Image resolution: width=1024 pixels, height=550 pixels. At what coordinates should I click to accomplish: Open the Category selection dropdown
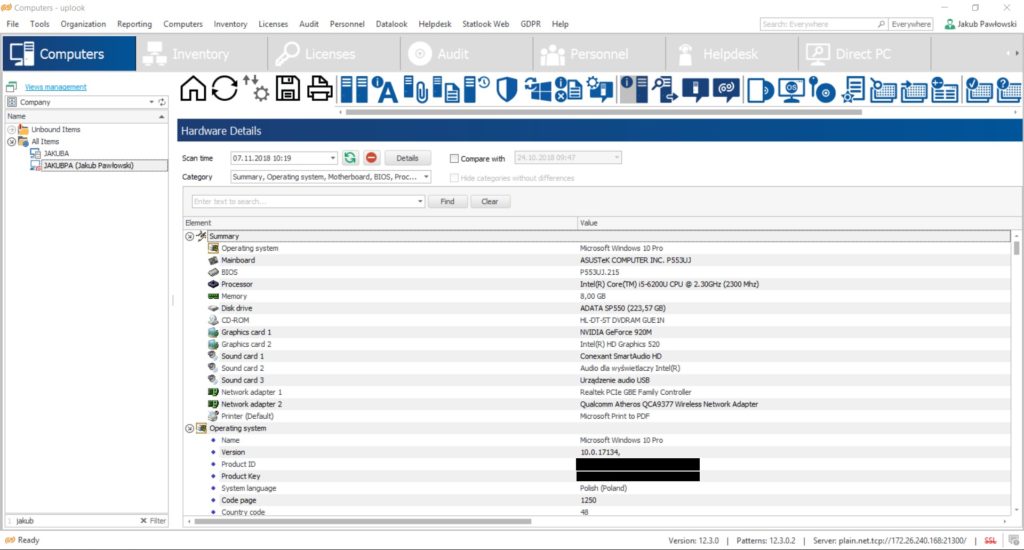pyautogui.click(x=426, y=177)
